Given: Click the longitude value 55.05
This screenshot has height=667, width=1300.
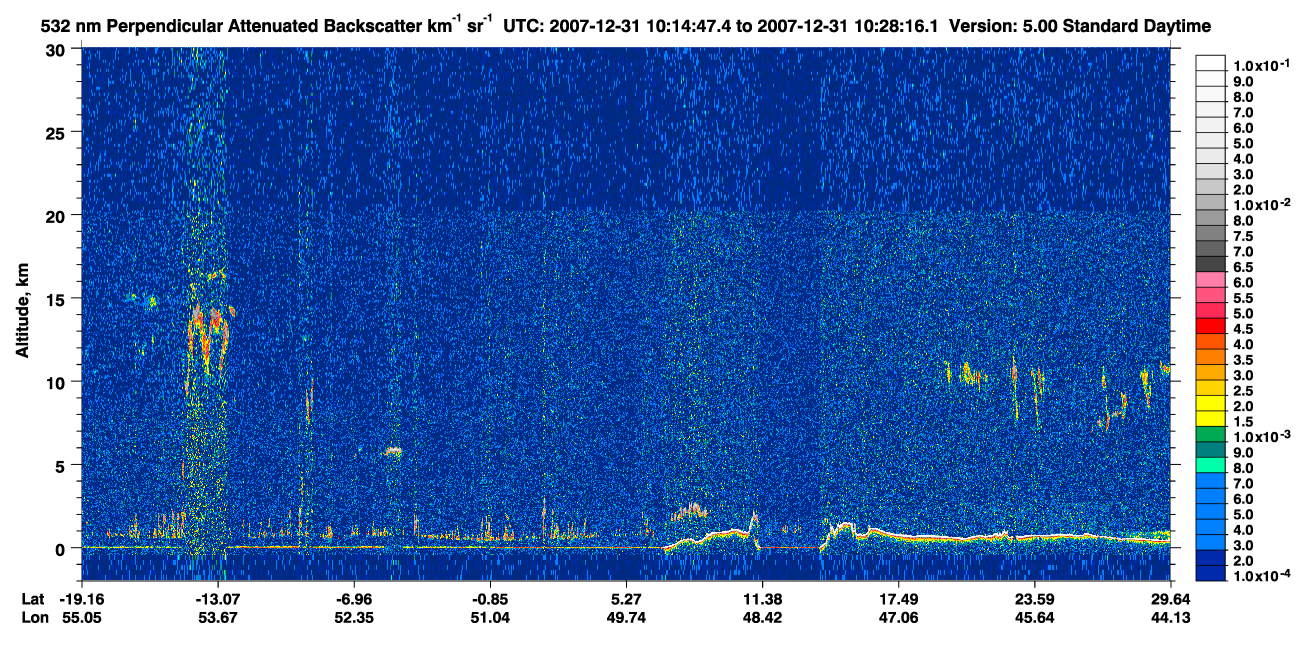Looking at the screenshot, I should pos(82,618).
